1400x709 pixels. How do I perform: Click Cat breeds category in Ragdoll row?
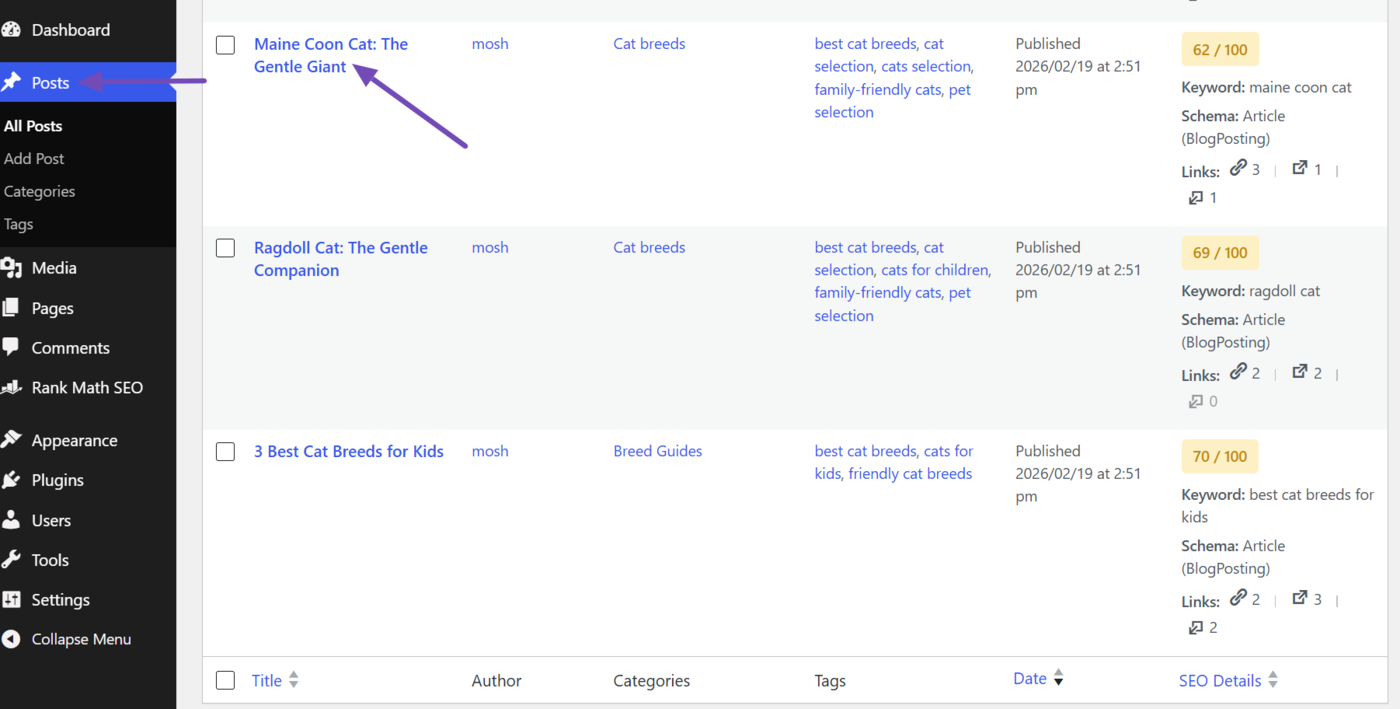click(x=649, y=247)
